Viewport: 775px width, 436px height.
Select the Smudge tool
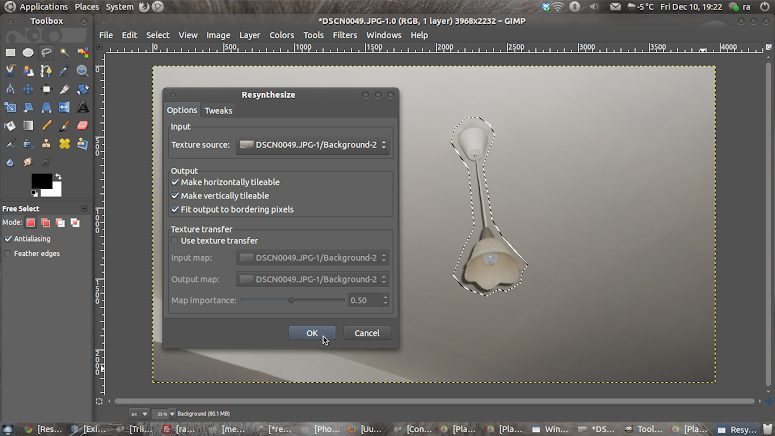click(x=28, y=162)
